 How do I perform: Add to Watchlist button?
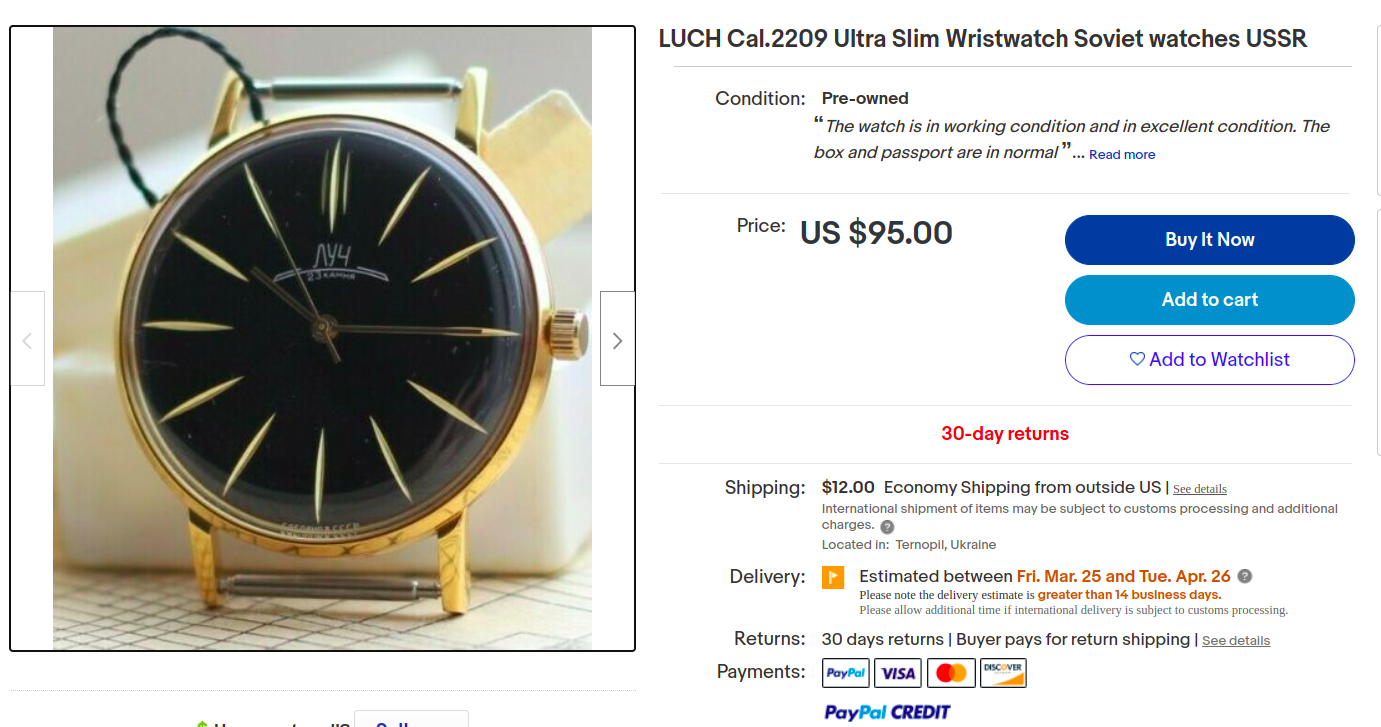[1210, 360]
